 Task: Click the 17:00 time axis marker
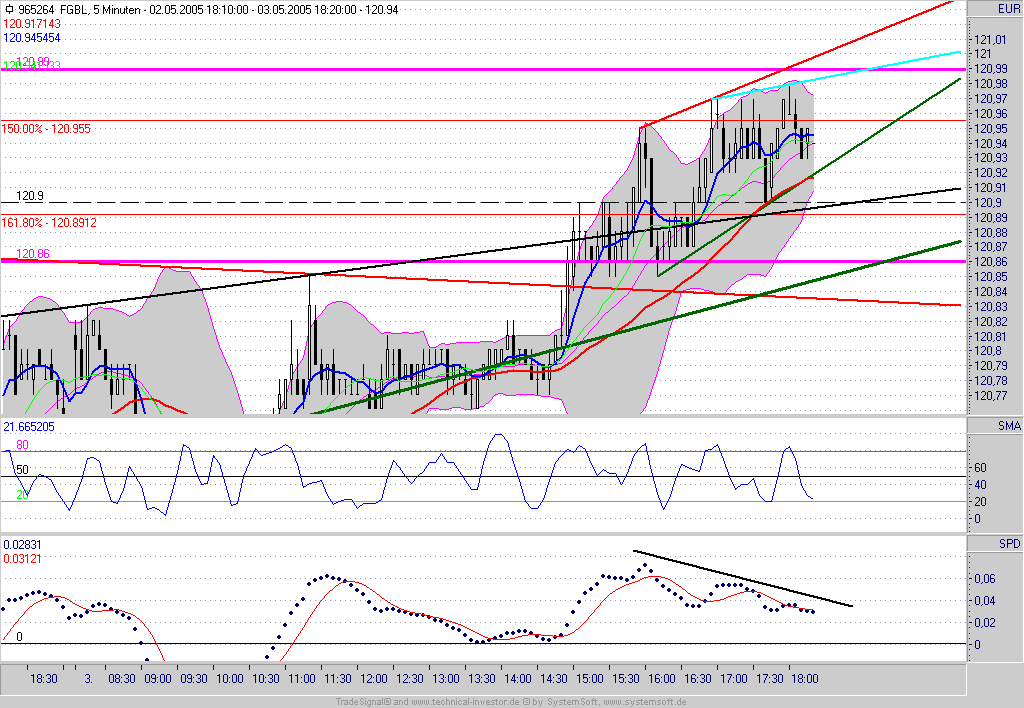tap(733, 679)
